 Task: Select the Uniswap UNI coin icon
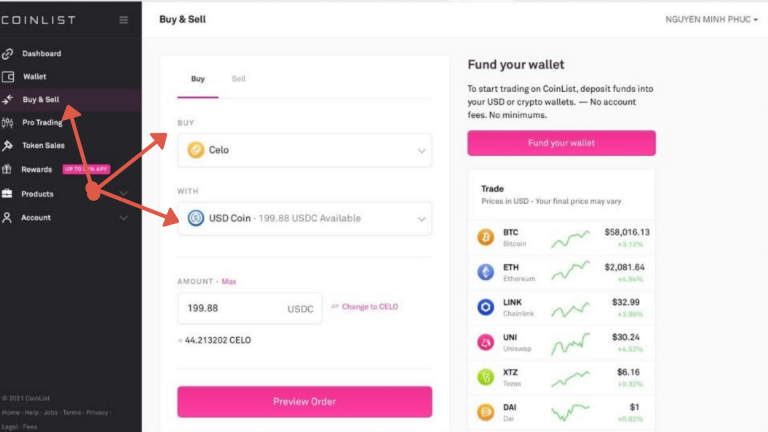coord(486,342)
